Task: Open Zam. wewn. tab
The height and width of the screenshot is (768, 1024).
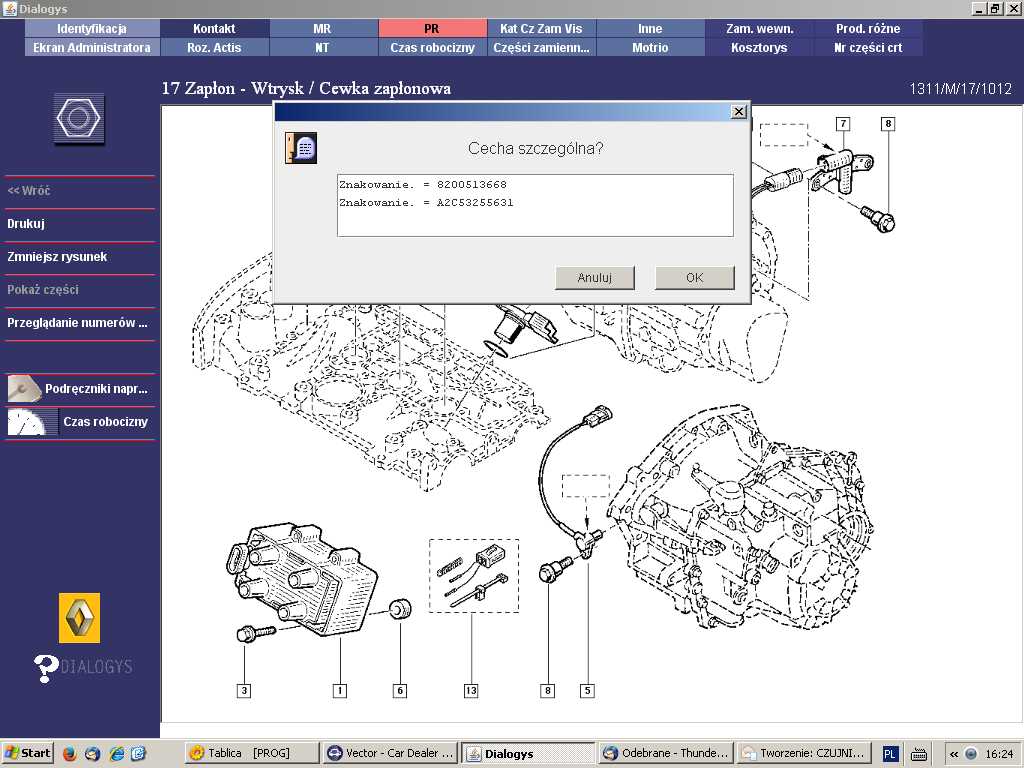Action: (760, 28)
